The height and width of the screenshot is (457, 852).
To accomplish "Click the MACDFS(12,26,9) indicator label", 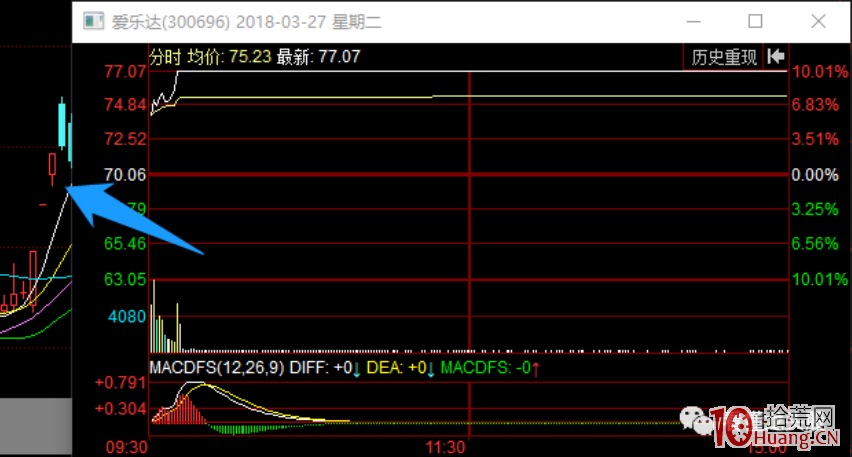I will (217, 368).
